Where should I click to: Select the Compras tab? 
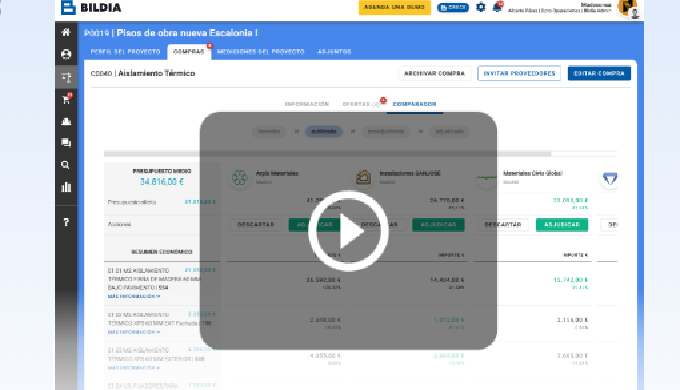[x=189, y=52]
